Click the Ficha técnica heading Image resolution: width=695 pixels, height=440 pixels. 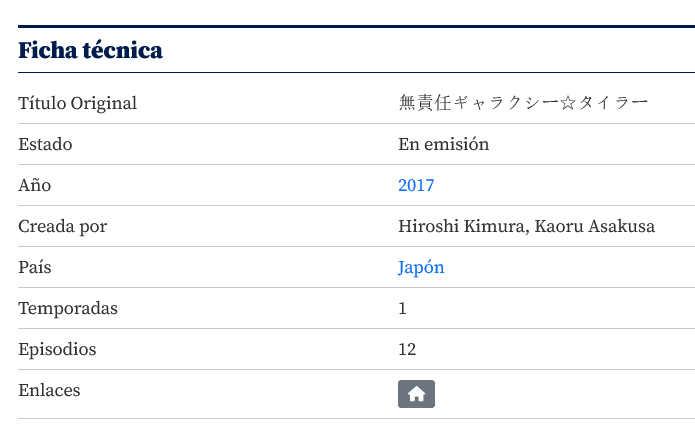[90, 50]
